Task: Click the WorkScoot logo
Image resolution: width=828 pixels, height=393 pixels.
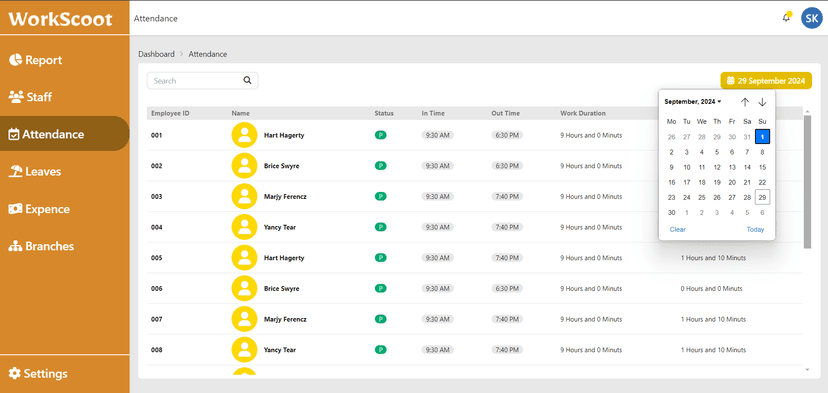Action: 61,20
